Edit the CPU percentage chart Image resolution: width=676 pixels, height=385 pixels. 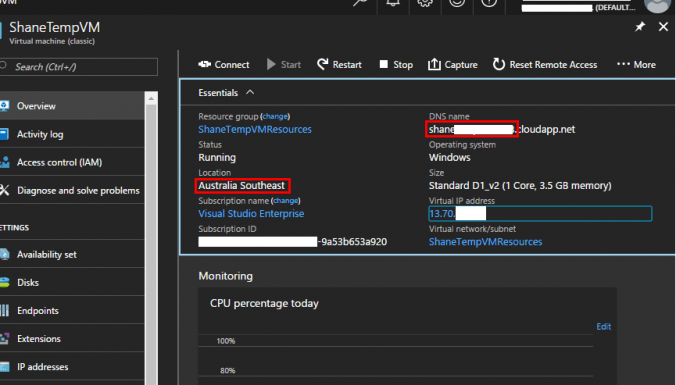604,326
